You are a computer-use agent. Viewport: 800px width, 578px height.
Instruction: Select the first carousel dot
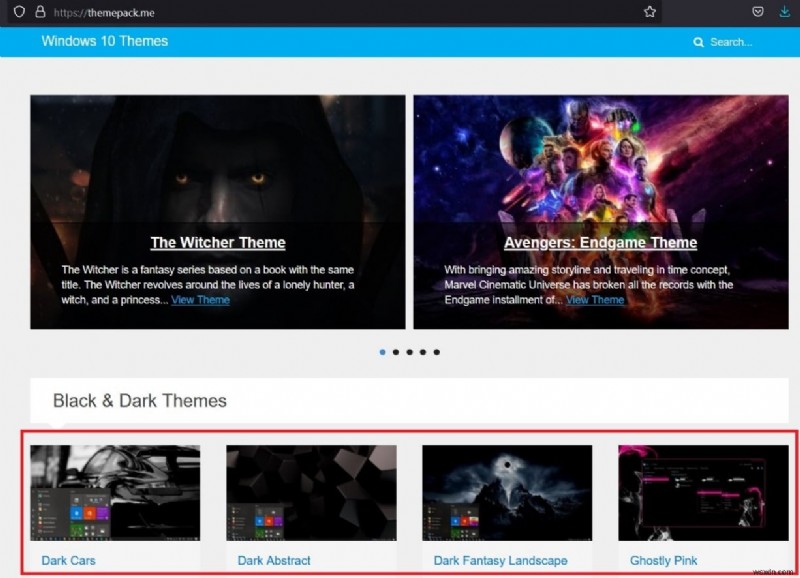coord(382,352)
